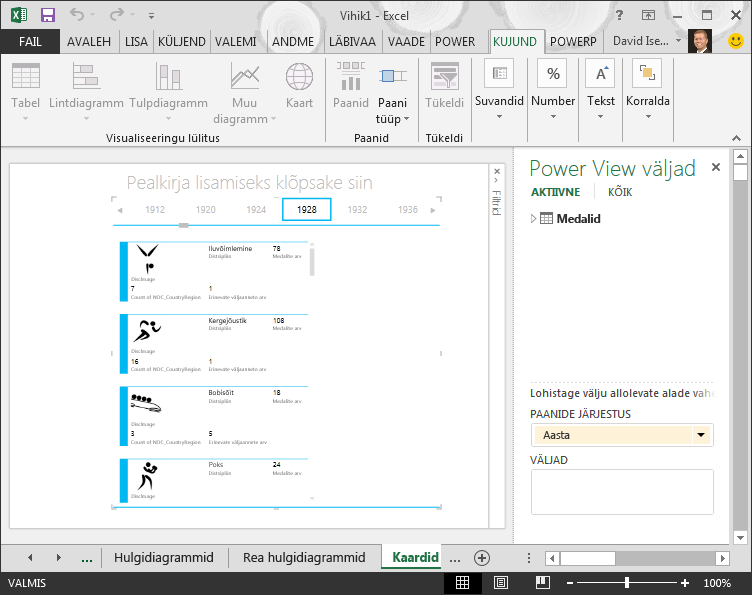Switch to the AVALEH tab
This screenshot has height=595, width=752.
click(89, 42)
